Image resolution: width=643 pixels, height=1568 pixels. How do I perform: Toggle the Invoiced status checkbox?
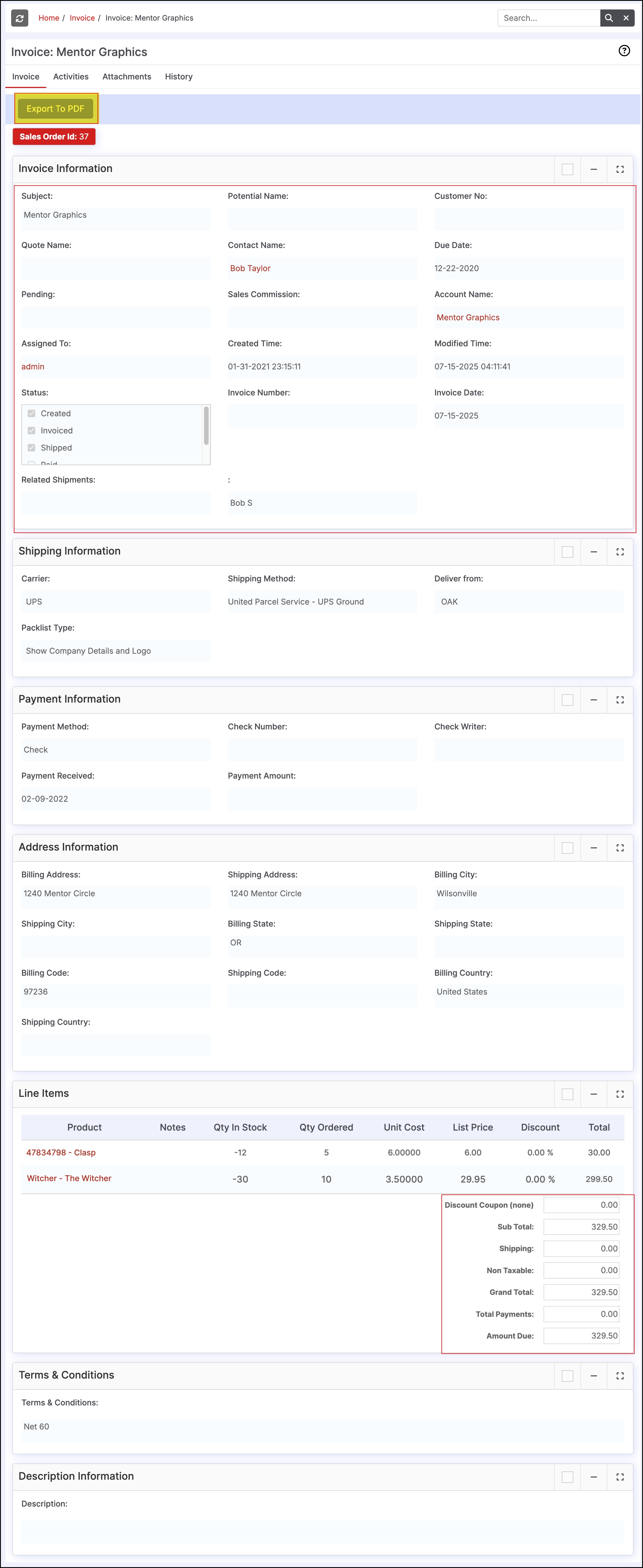click(32, 430)
